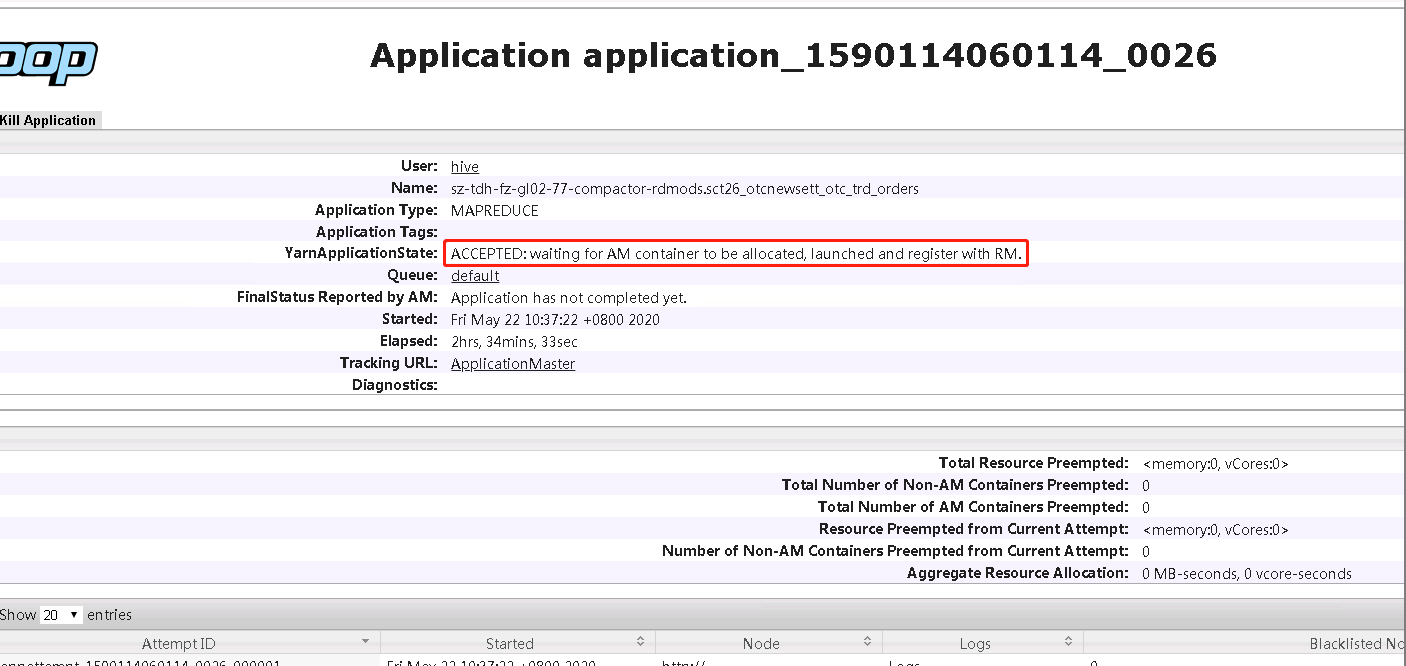1406x666 pixels.
Task: Click the Aggregate Resource Allocation value
Action: pyautogui.click(x=1246, y=574)
